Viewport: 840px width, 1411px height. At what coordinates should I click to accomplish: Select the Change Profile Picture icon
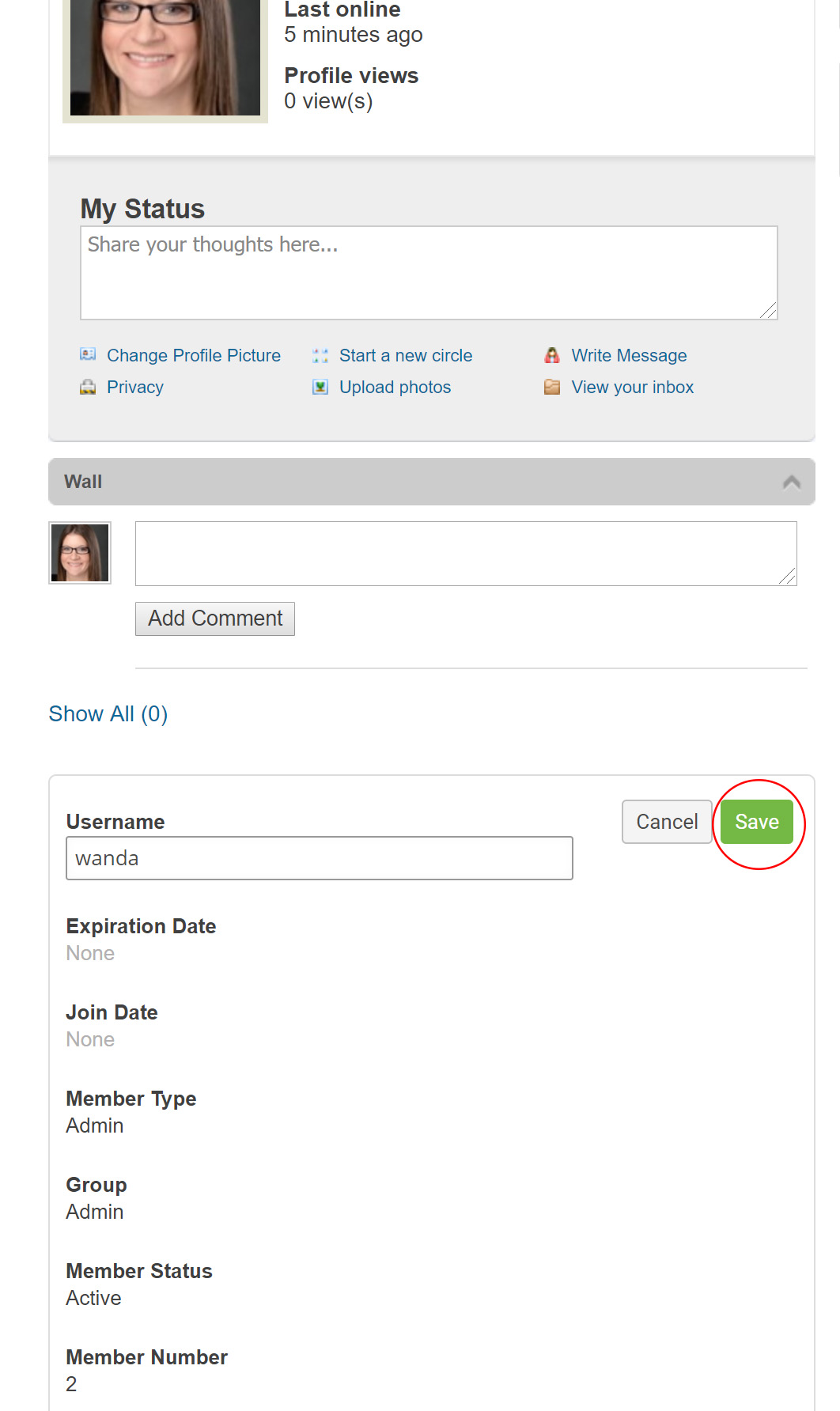89,355
